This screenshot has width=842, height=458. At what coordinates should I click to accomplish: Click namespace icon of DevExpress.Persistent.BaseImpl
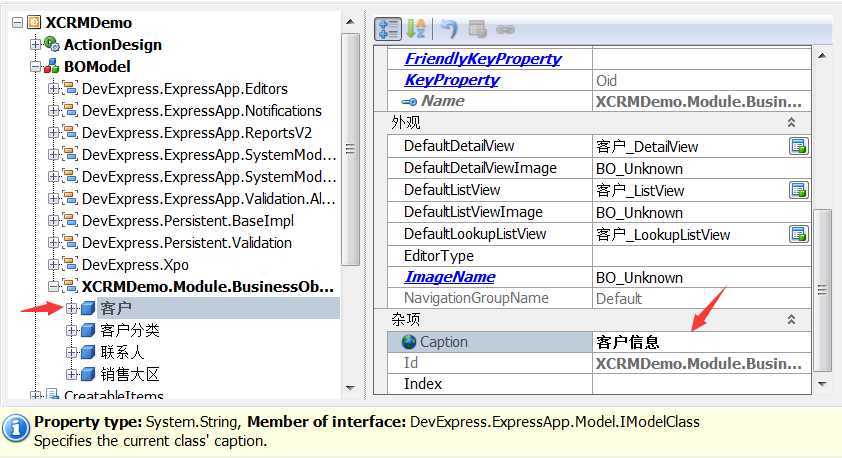tap(70, 220)
